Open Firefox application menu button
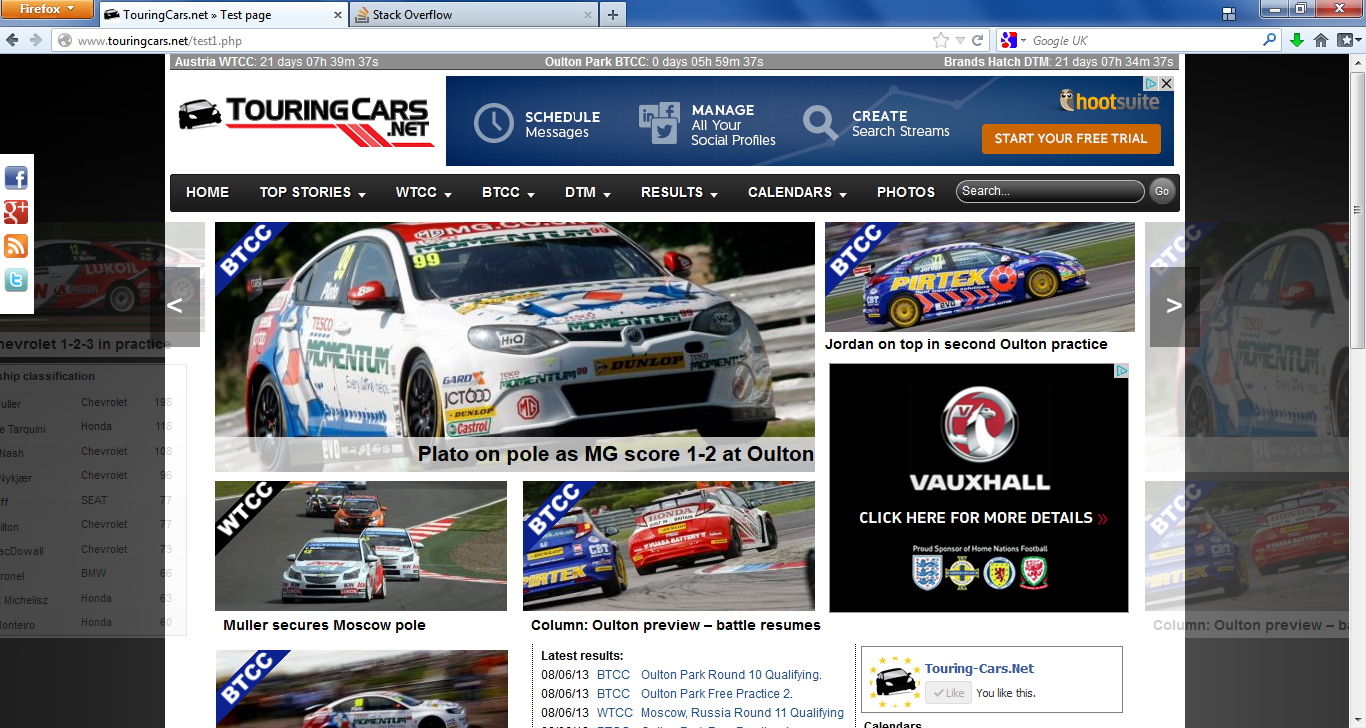Image resolution: width=1366 pixels, height=728 pixels. [x=47, y=10]
